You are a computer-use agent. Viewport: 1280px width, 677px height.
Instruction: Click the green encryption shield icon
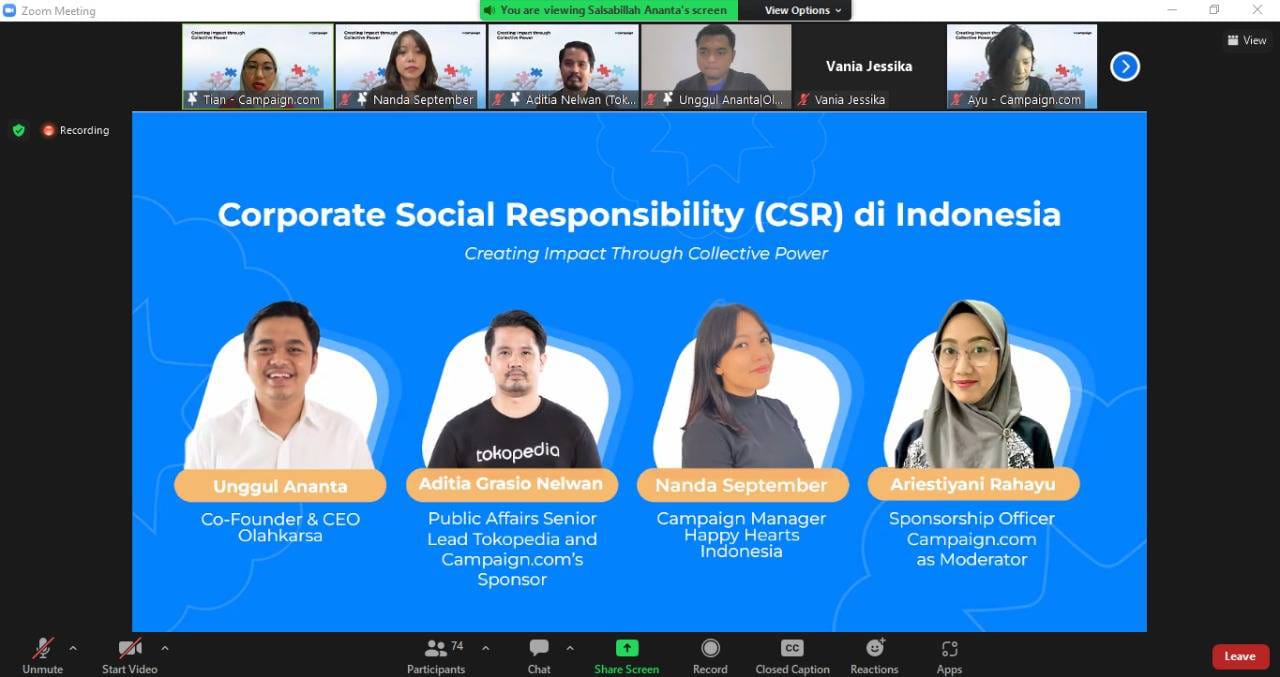pos(18,130)
